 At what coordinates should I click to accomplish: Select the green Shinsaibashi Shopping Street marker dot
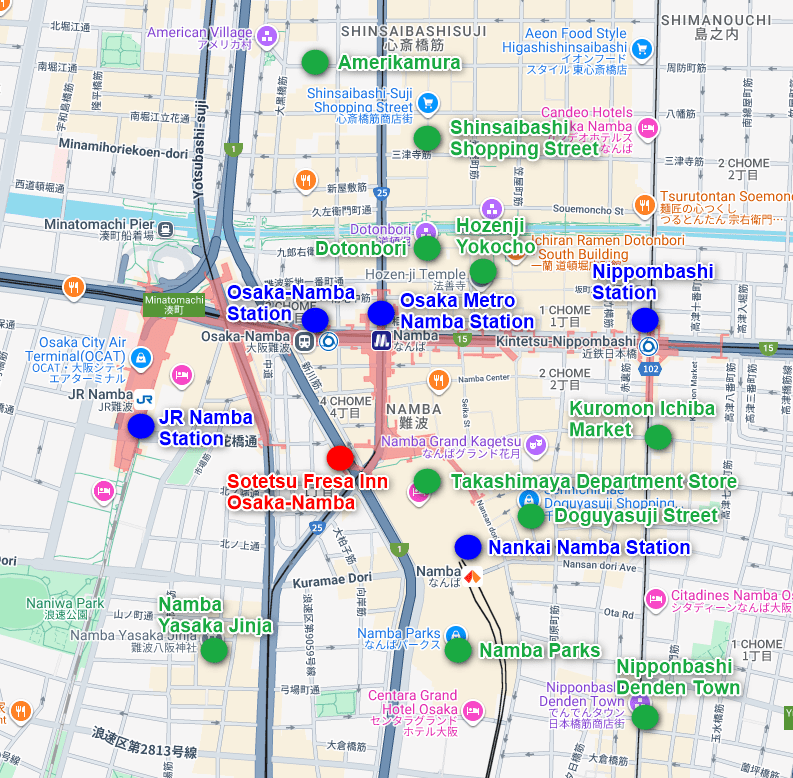tap(427, 138)
